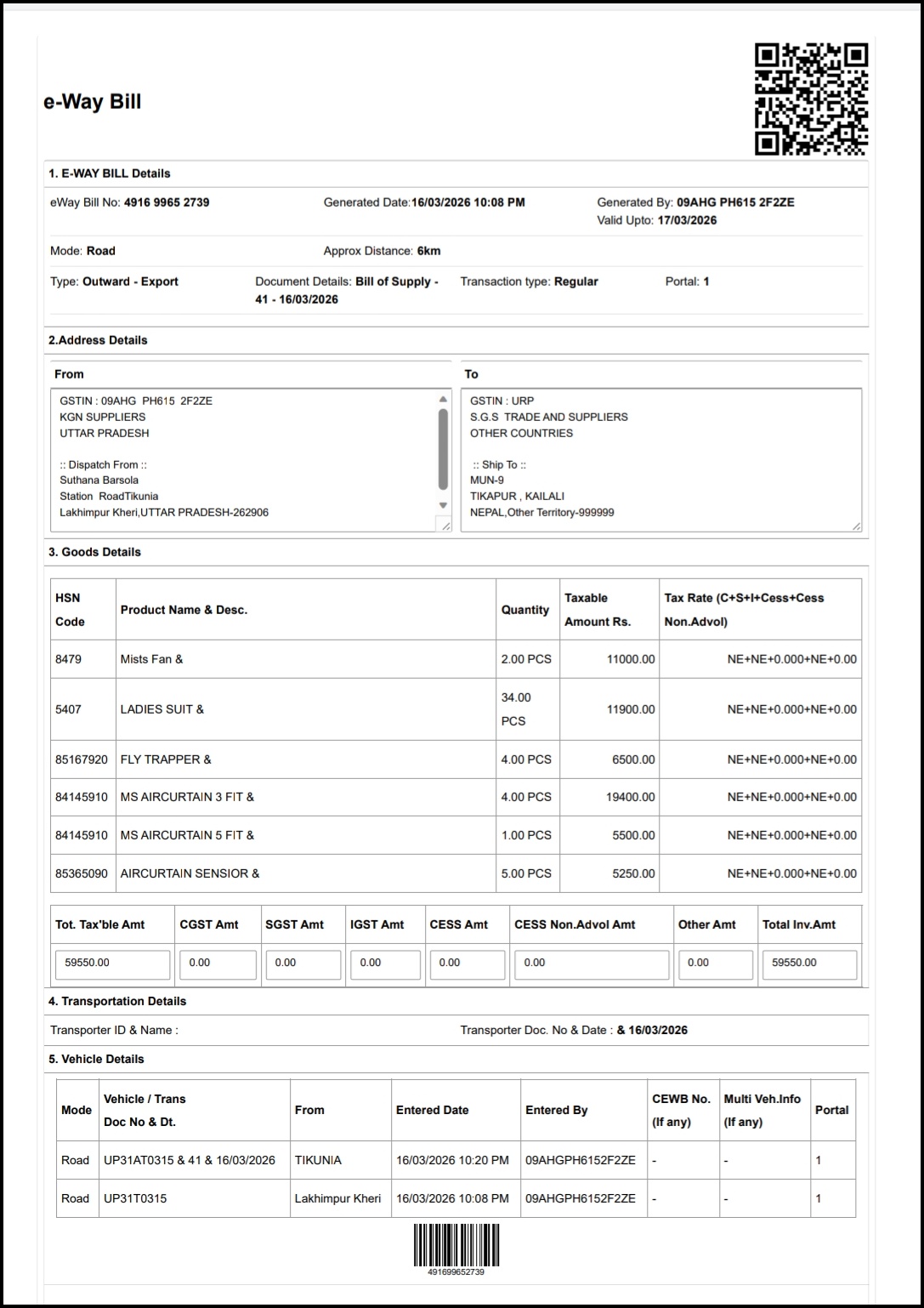Click the From address scroll-down arrow
The width and height of the screenshot is (924, 1308).
click(443, 505)
